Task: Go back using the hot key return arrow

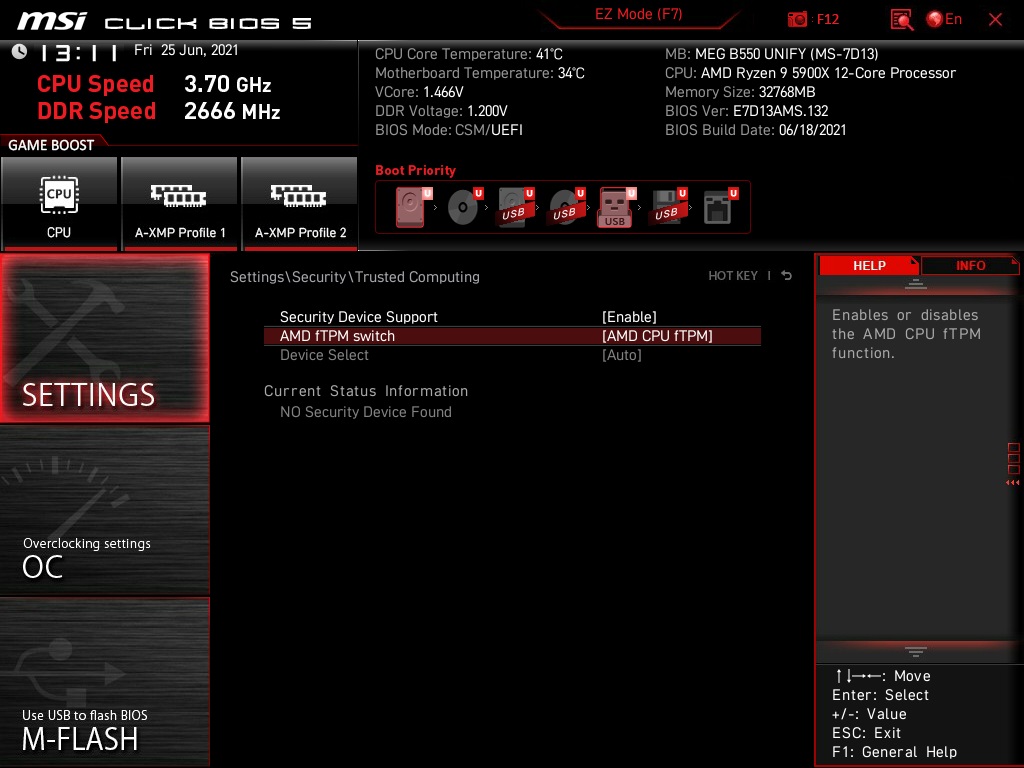Action: click(x=786, y=276)
